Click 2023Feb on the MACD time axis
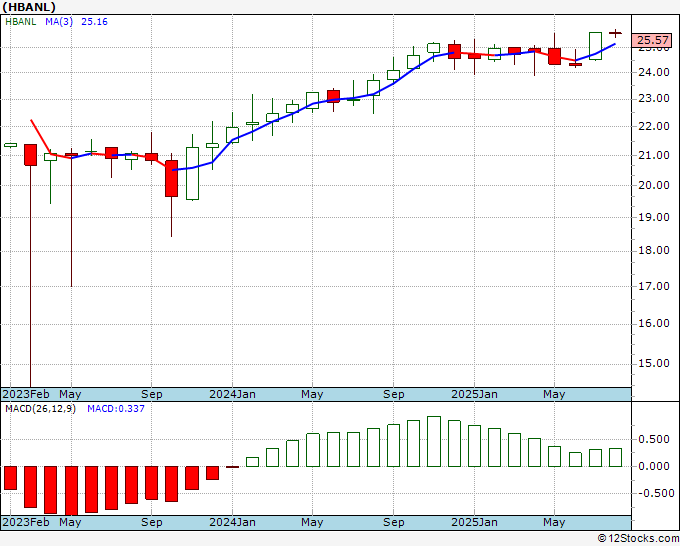 point(26,522)
